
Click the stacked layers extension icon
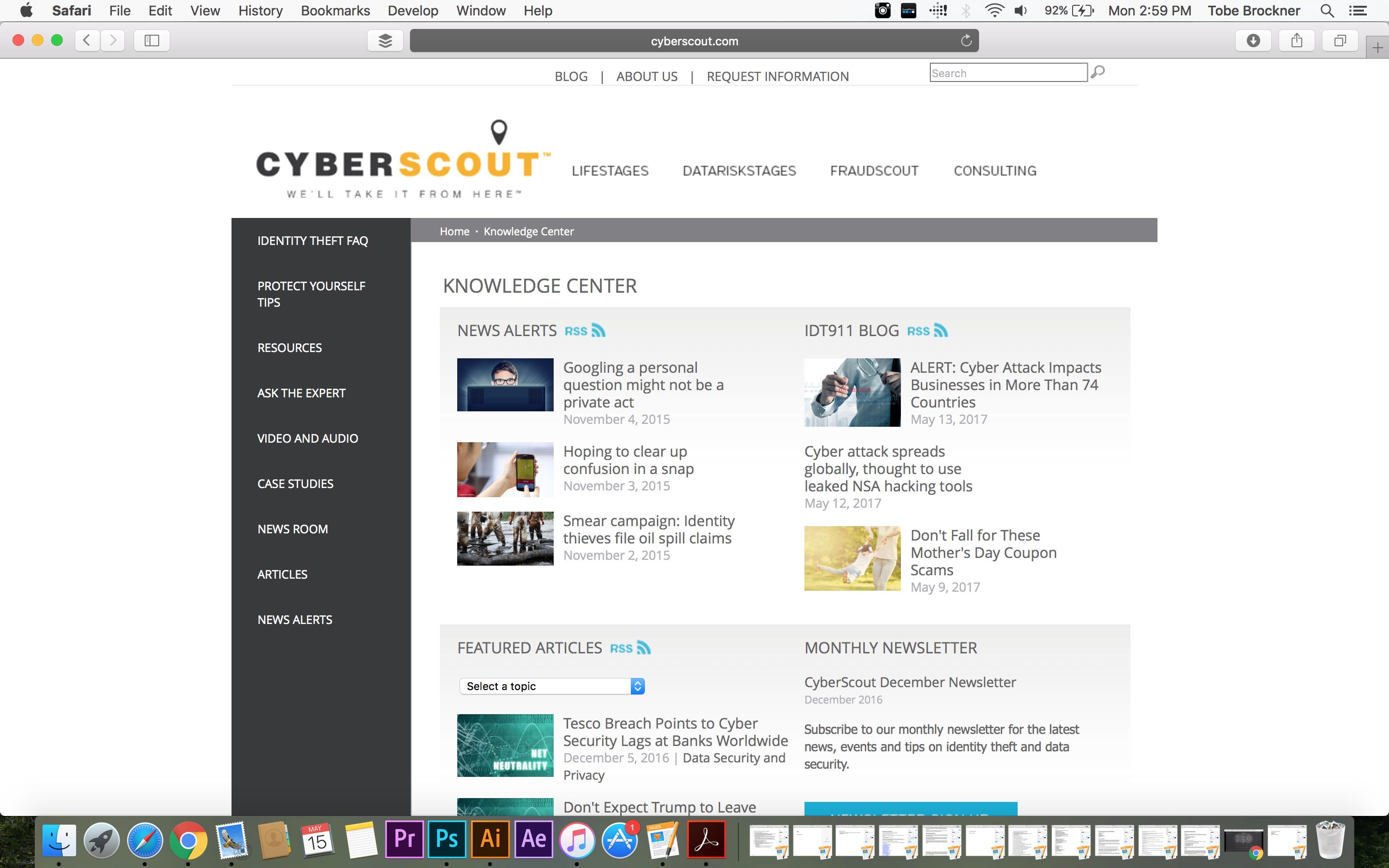pyautogui.click(x=385, y=40)
